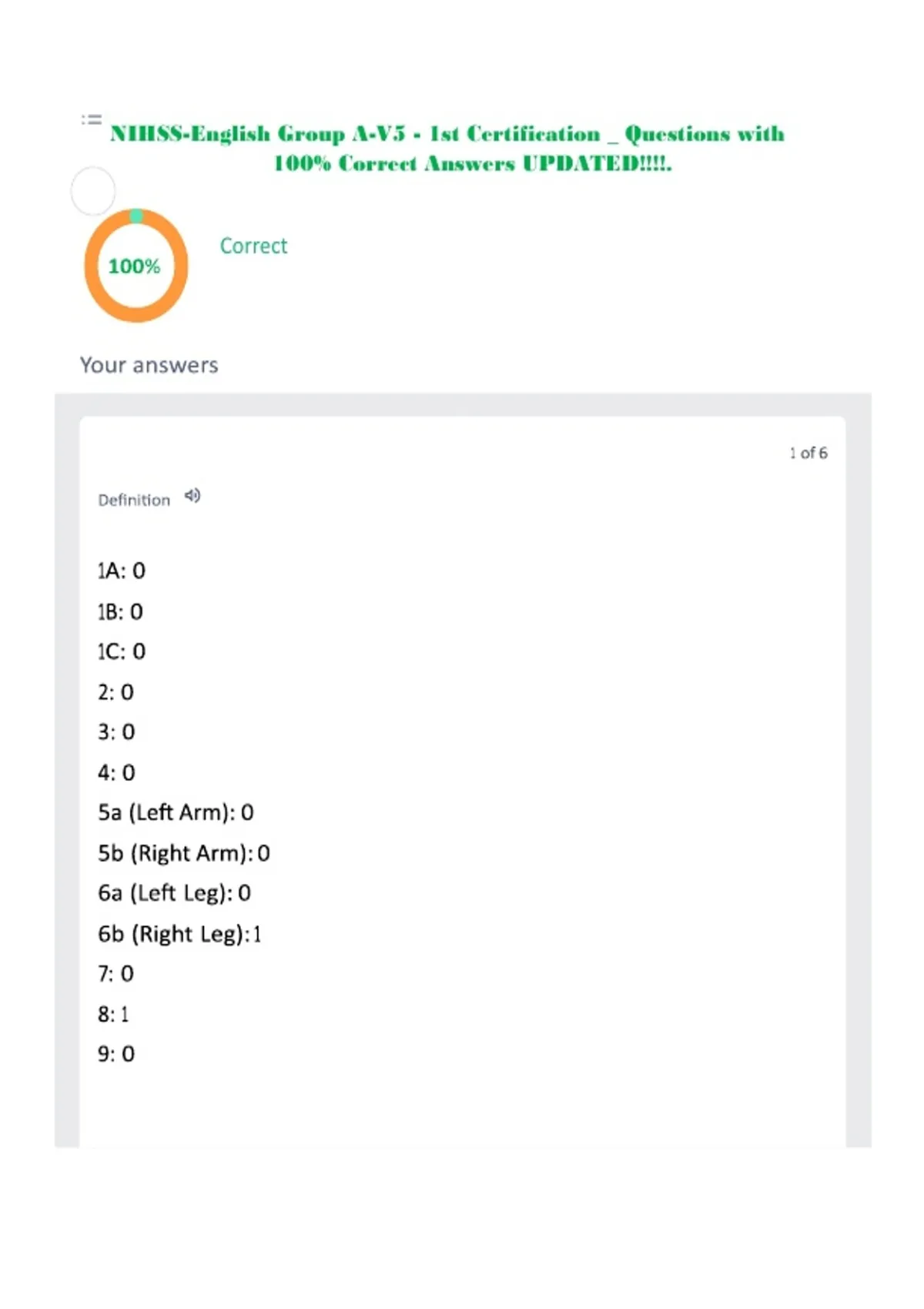The width and height of the screenshot is (924, 1309).
Task: Select the empty circle avatar above the progress ring
Action: click(x=93, y=190)
